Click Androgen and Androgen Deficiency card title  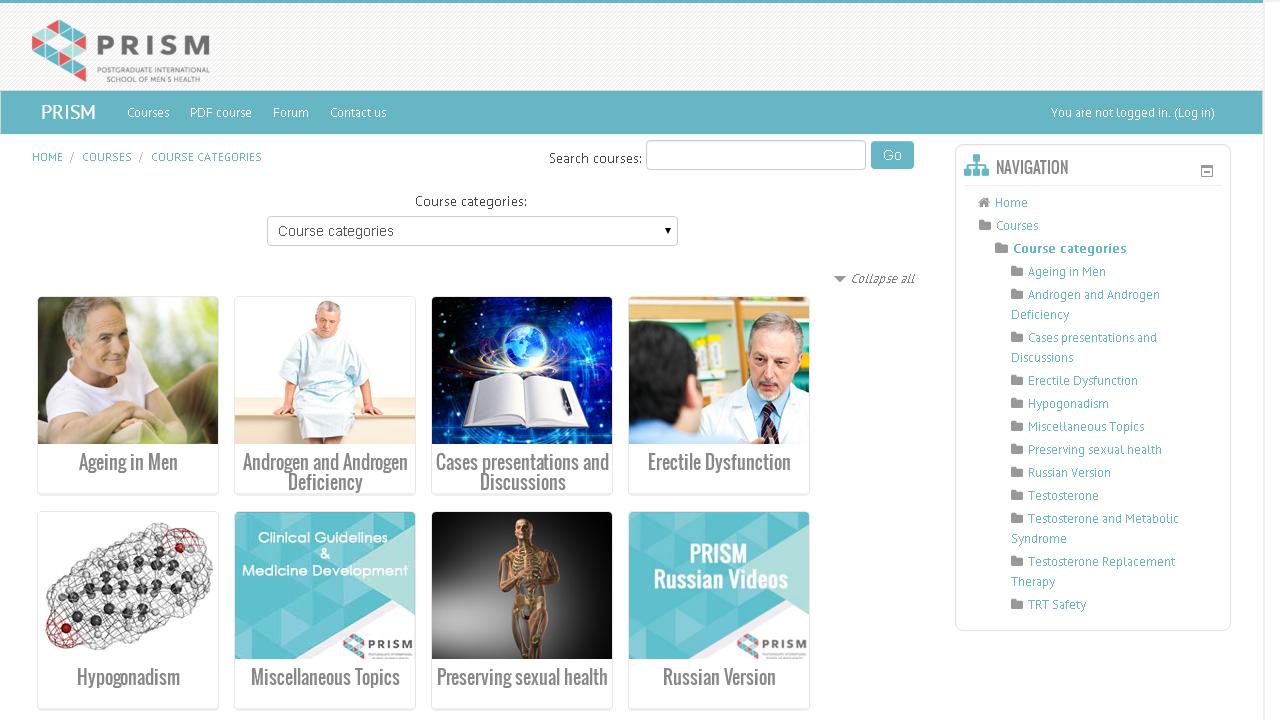325,472
